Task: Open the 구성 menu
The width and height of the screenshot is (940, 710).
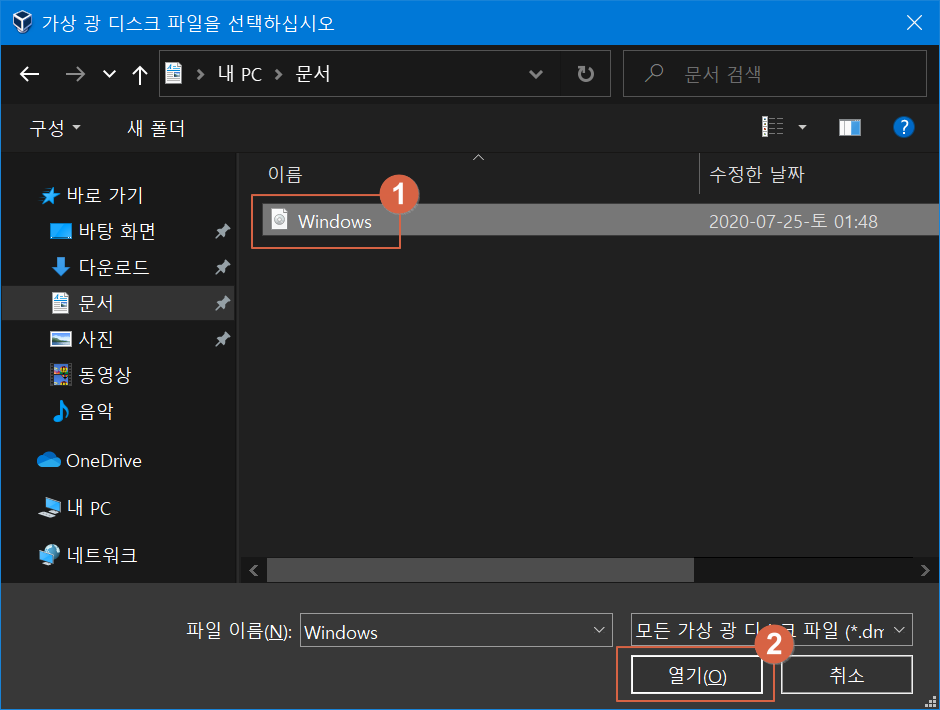Action: pos(55,128)
